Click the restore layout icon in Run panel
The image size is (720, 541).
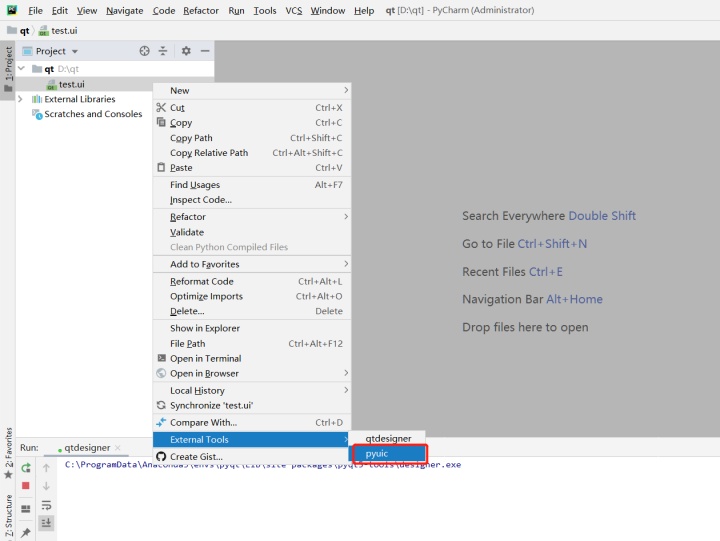tap(26, 508)
